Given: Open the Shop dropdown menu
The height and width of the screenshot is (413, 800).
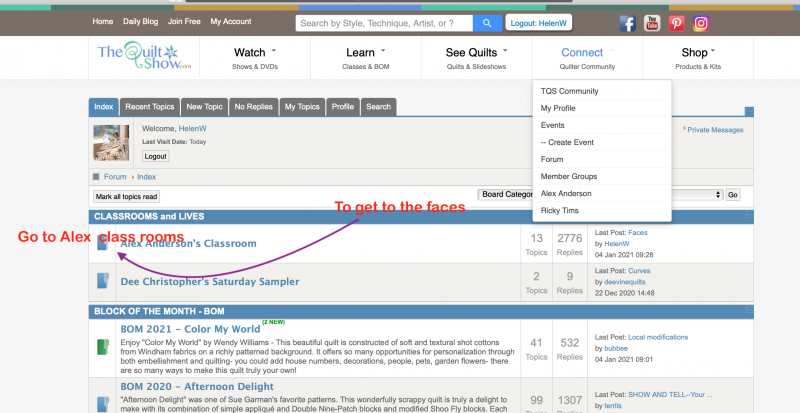Looking at the screenshot, I should click(x=699, y=53).
